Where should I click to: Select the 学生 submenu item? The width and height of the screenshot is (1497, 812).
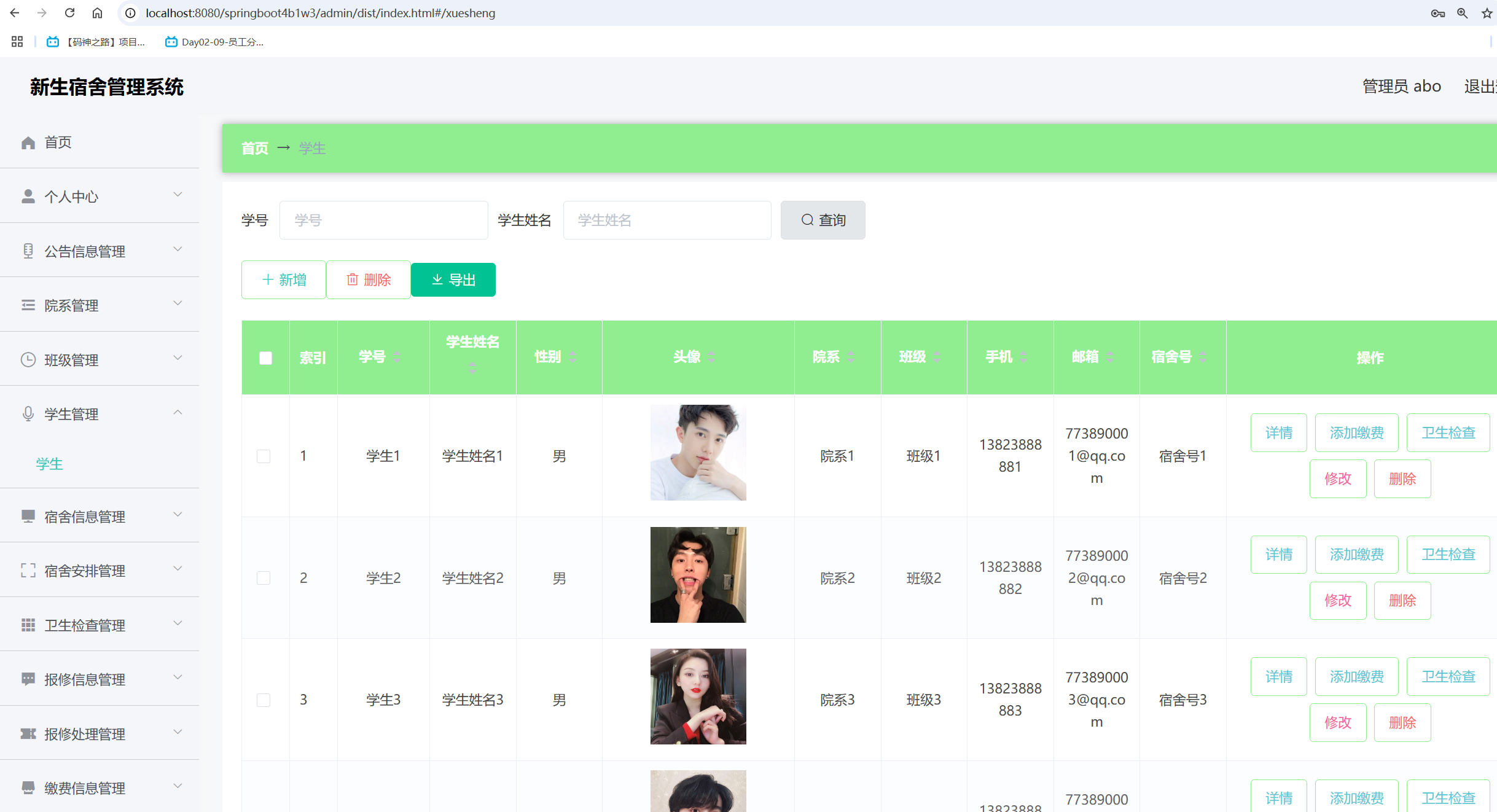pos(49,464)
